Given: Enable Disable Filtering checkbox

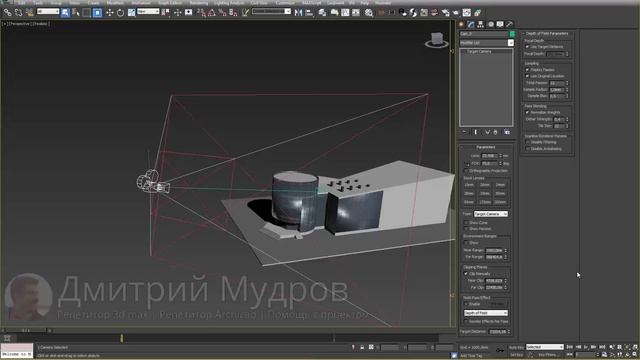Looking at the screenshot, I should pyautogui.click(x=527, y=142).
